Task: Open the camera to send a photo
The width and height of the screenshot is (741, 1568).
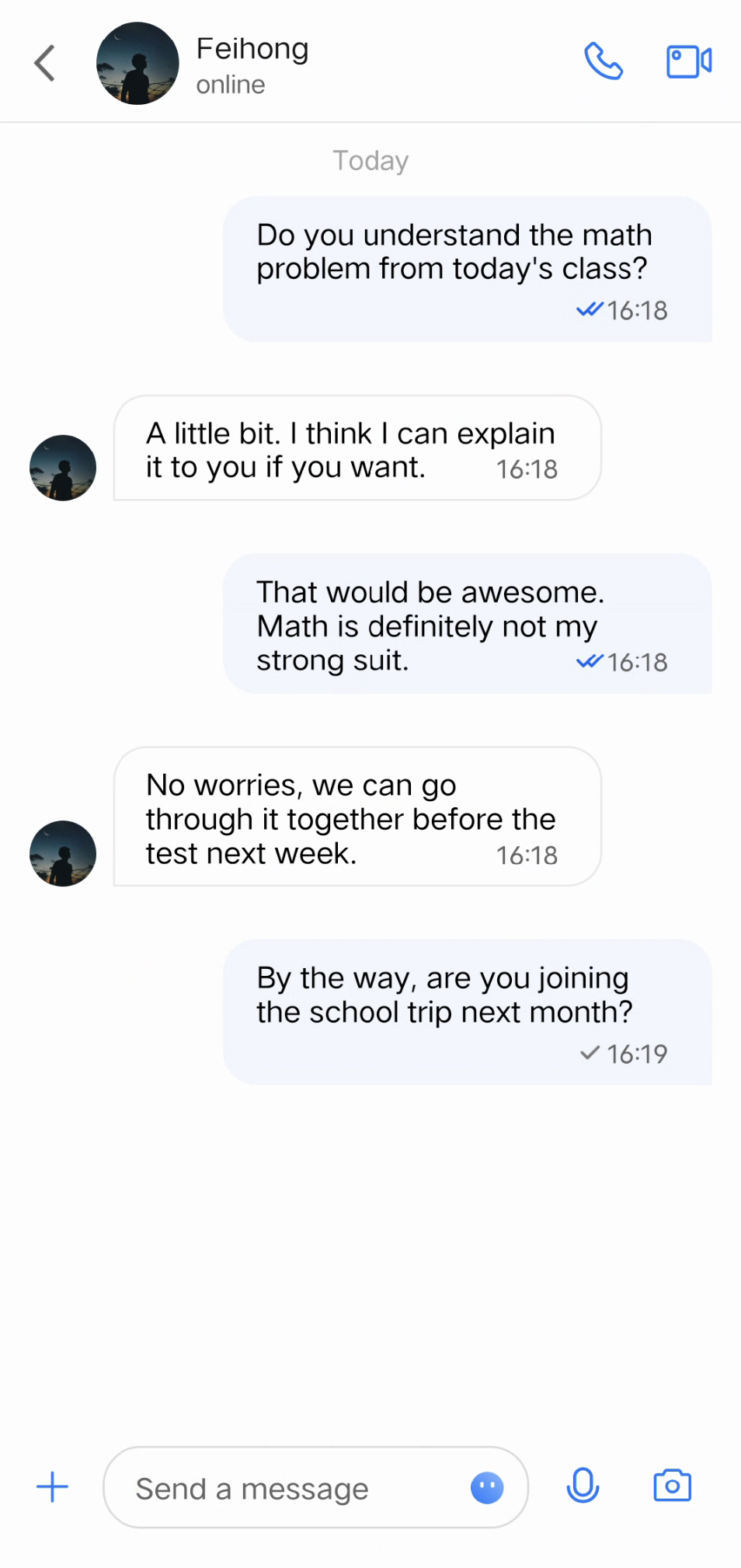Action: (x=672, y=1486)
